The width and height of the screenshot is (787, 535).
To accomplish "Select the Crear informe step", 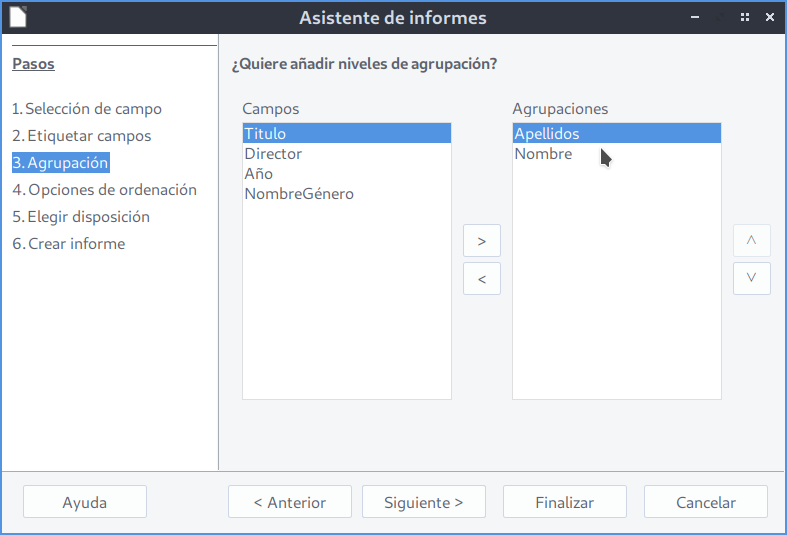I will click(69, 244).
